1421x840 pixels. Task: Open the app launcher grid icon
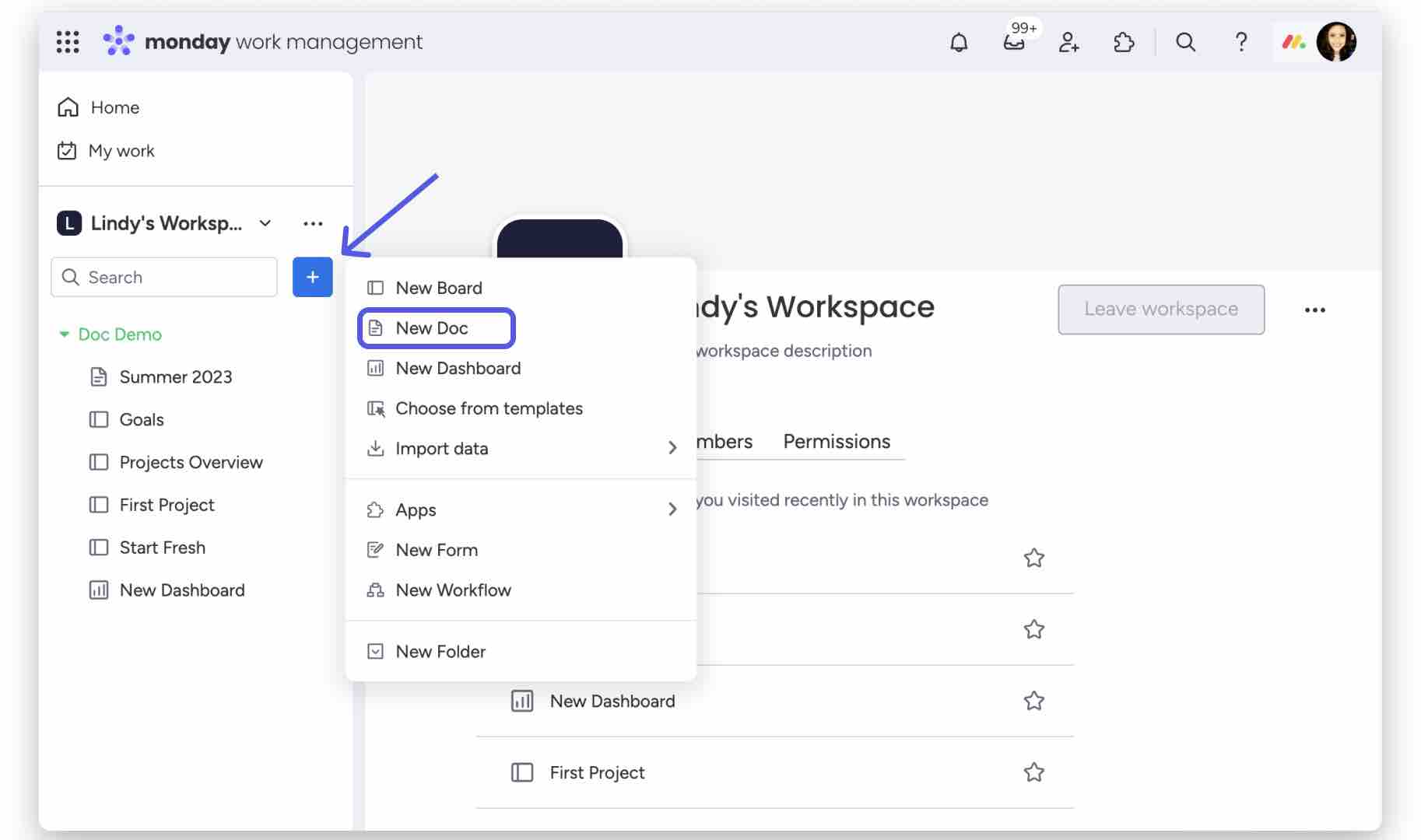point(68,41)
